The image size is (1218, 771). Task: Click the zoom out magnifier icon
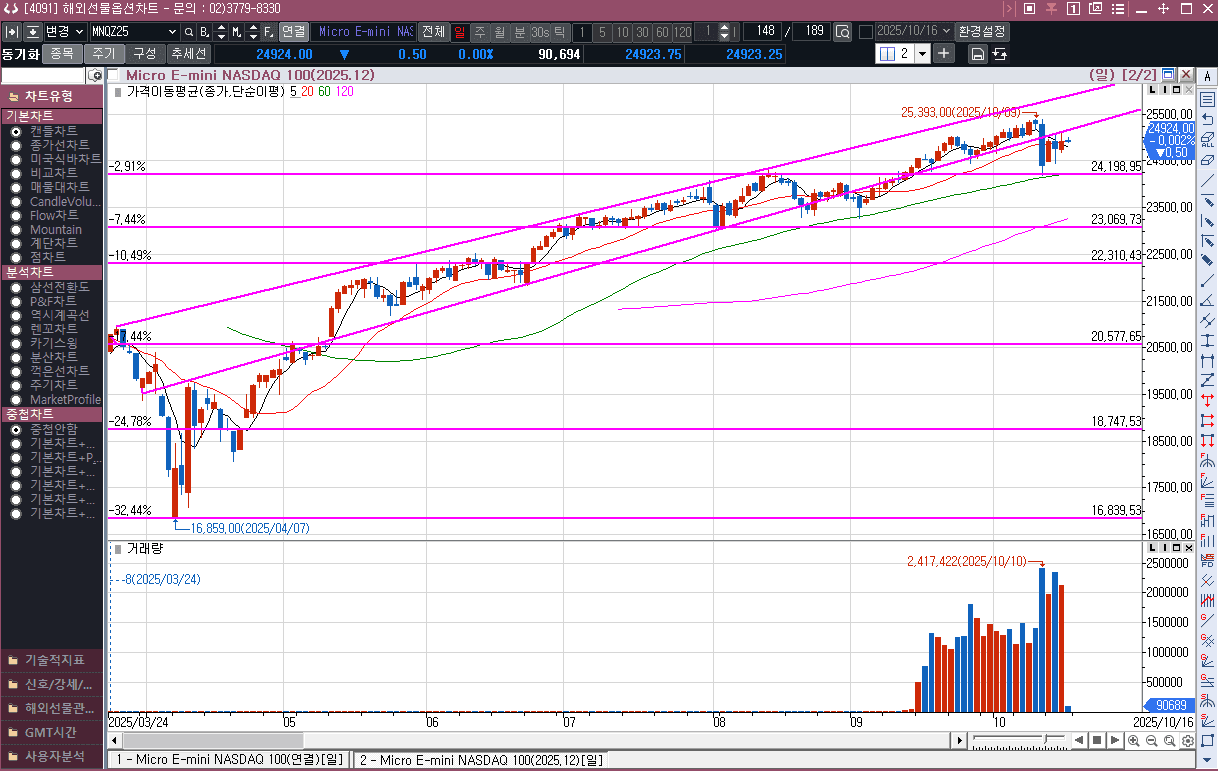tap(1151, 740)
